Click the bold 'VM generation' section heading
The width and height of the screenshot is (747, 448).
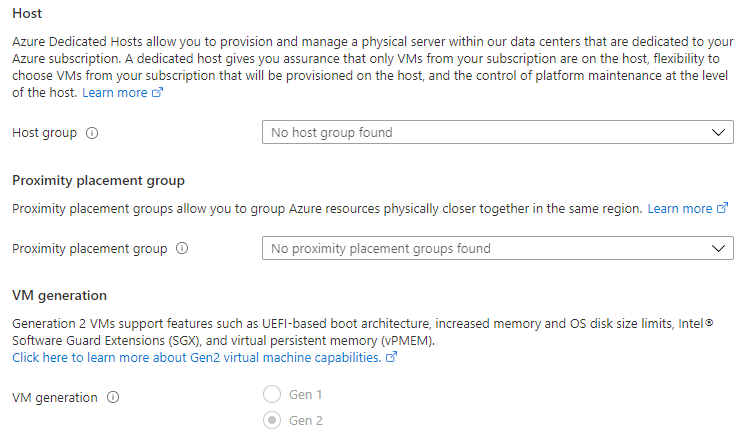[60, 295]
